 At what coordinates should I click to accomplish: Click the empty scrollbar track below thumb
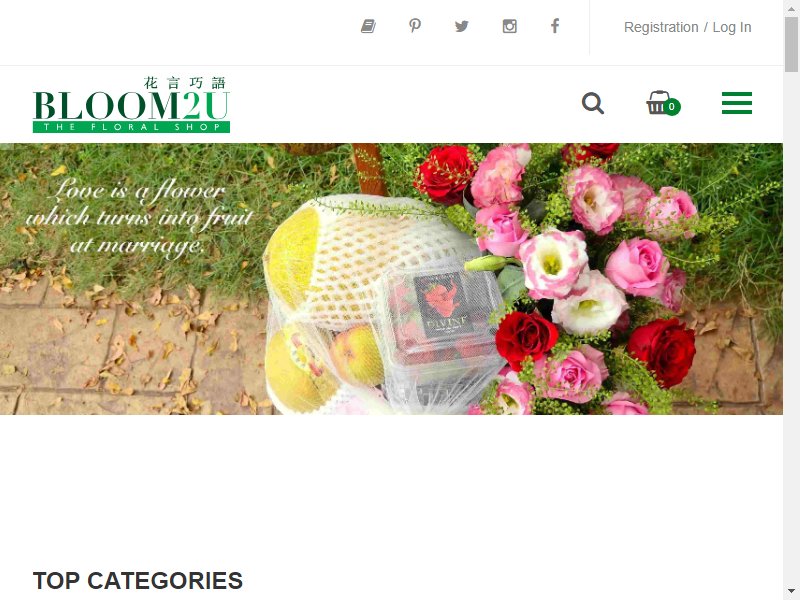click(x=791, y=329)
